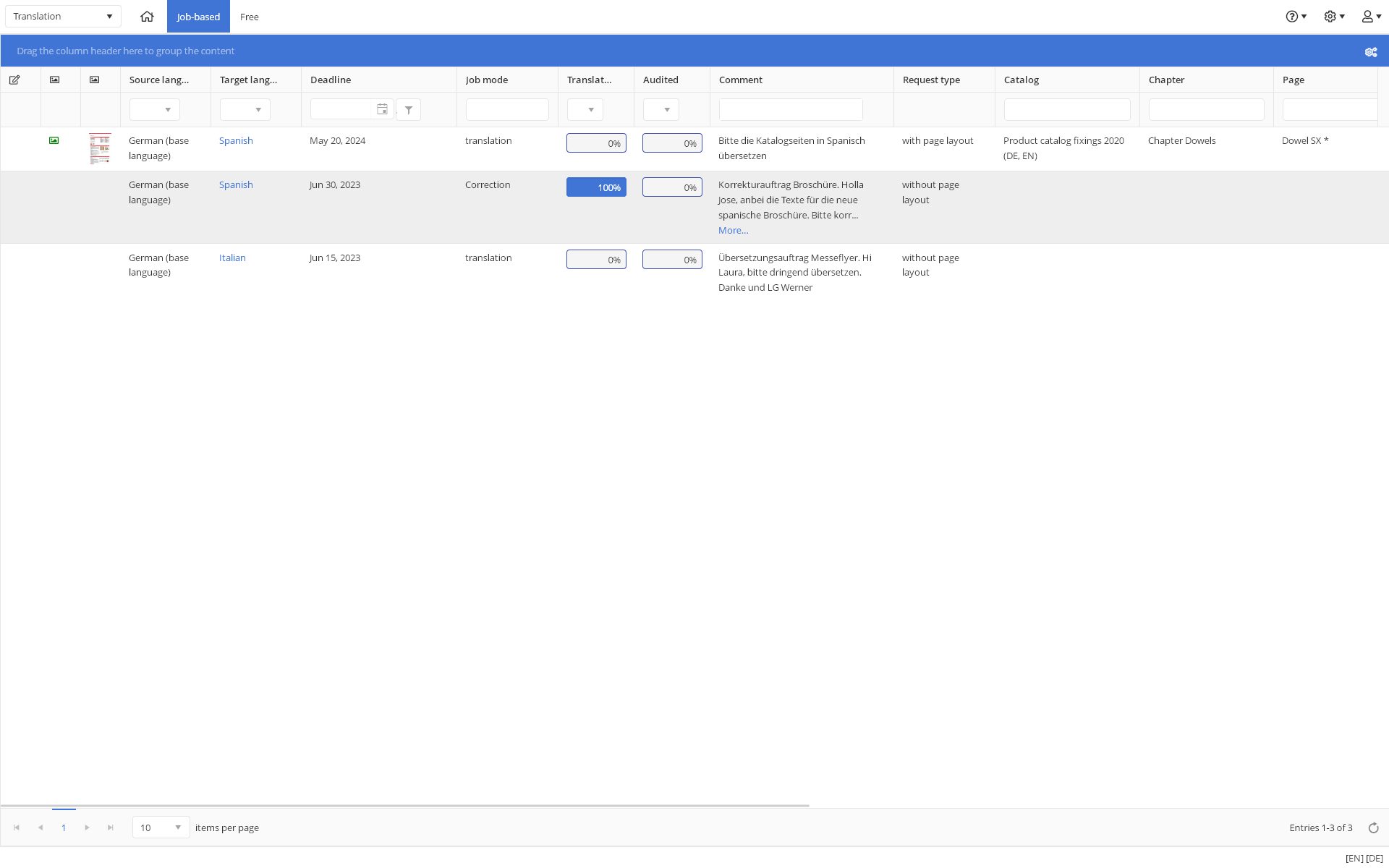Viewport: 1389px width, 868px height.
Task: Sort by Page column header
Action: tap(1294, 80)
